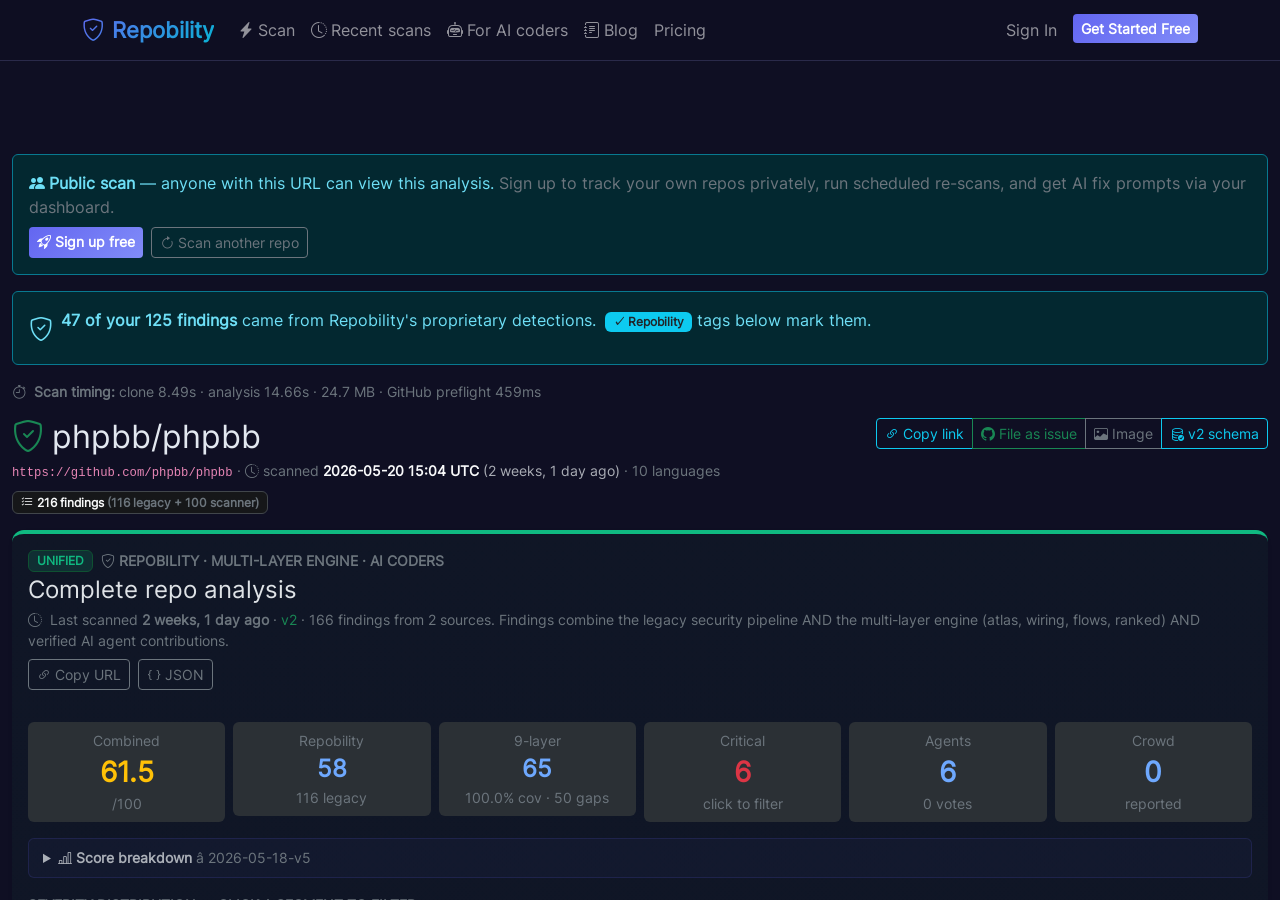Click the Sign In link
This screenshot has height=900, width=1280.
tap(1031, 30)
